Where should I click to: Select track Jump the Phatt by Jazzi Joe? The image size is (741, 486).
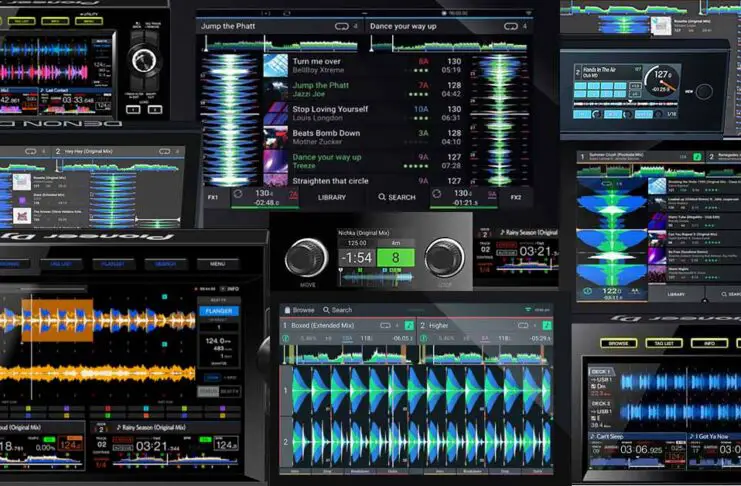pyautogui.click(x=362, y=89)
